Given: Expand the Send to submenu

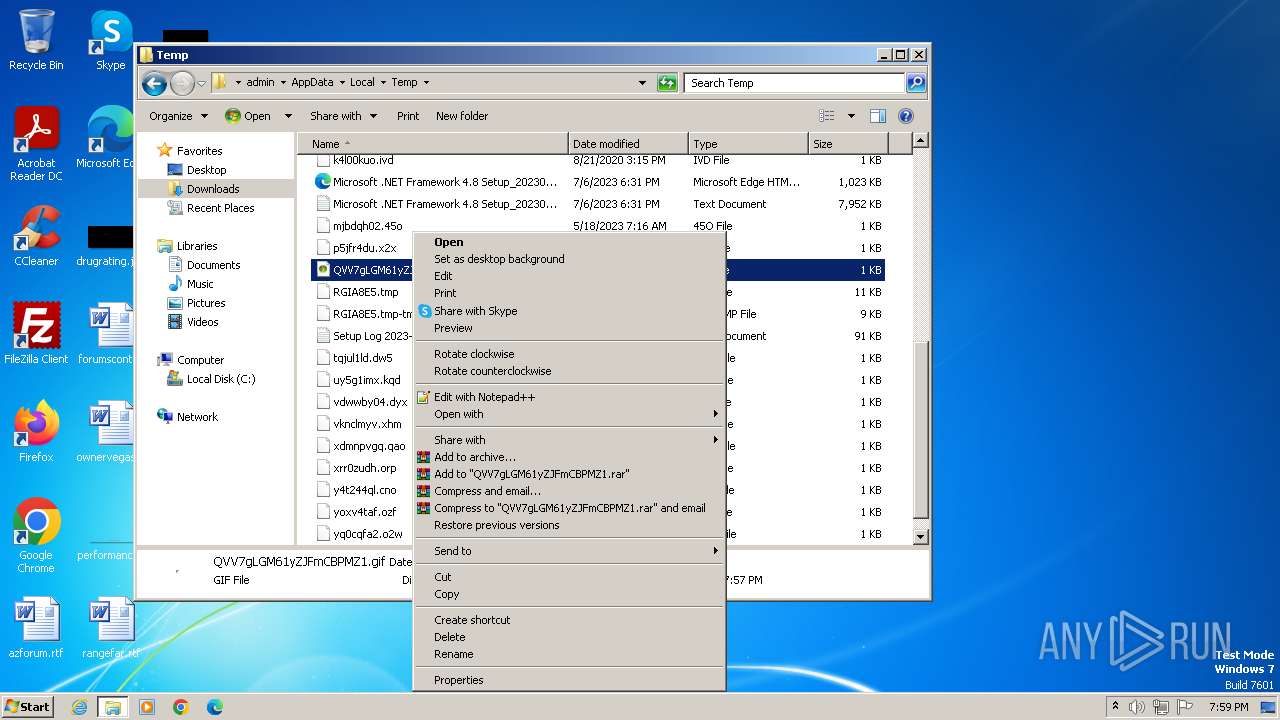Looking at the screenshot, I should pos(568,551).
